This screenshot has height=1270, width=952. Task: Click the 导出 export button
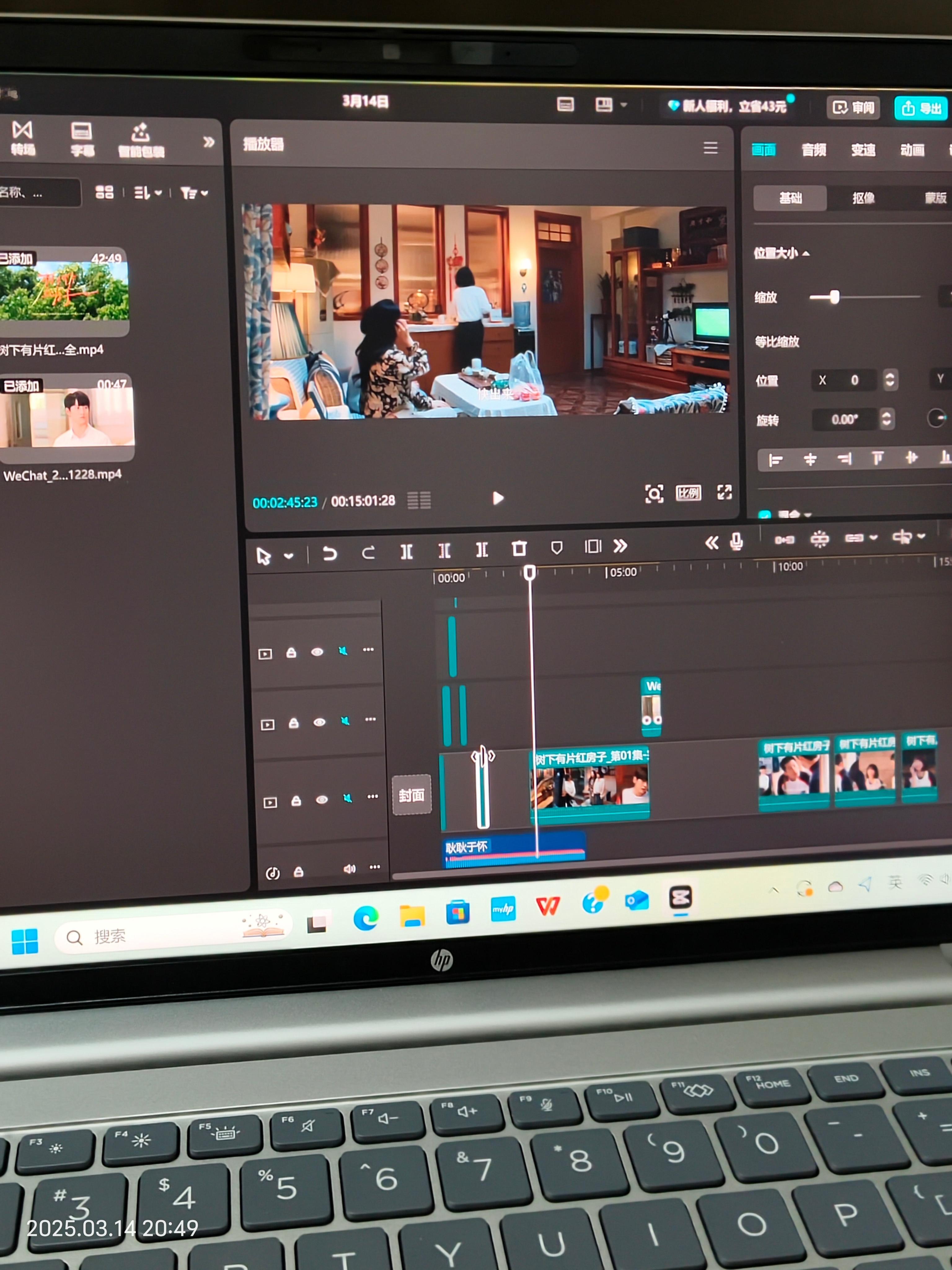coord(922,108)
